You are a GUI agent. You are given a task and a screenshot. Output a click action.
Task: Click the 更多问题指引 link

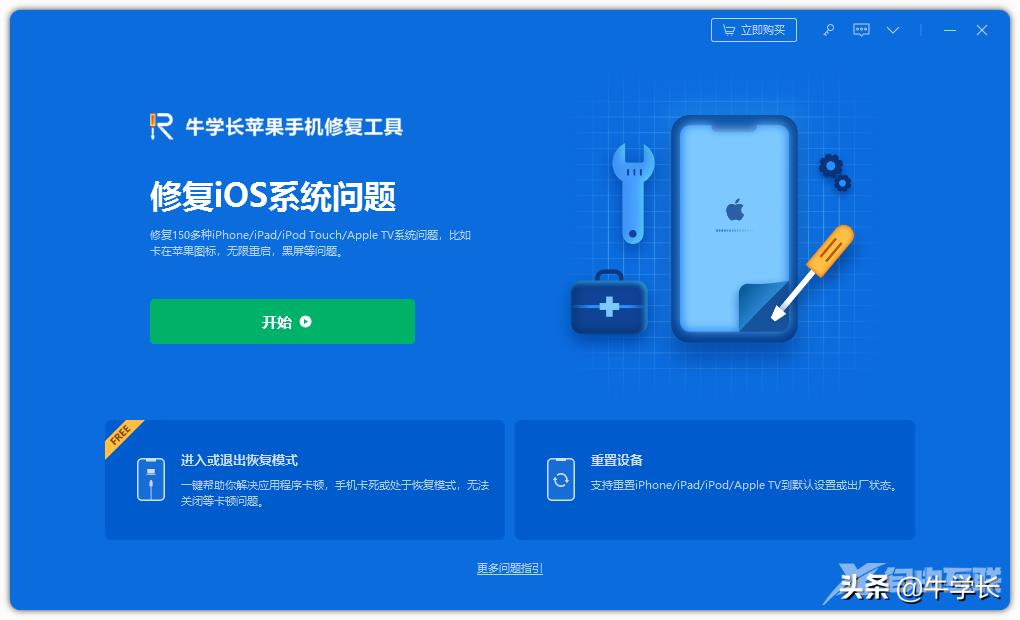509,568
